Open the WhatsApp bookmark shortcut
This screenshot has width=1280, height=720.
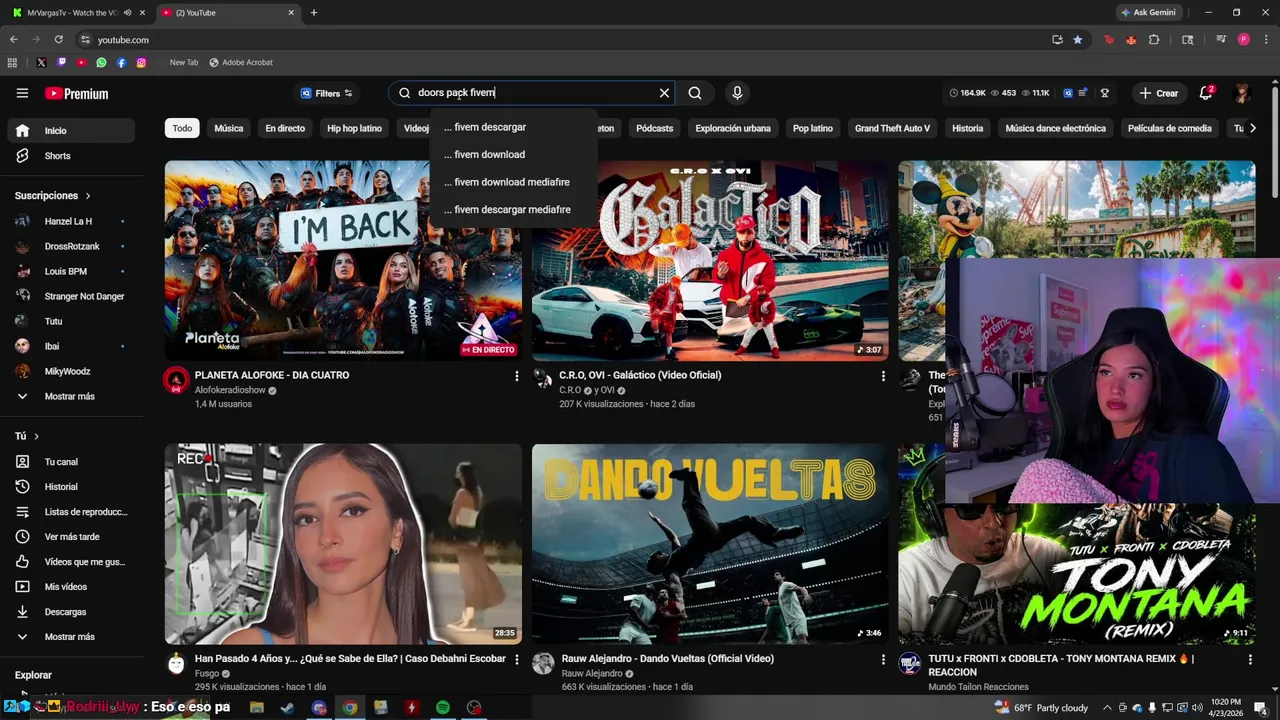(101, 62)
